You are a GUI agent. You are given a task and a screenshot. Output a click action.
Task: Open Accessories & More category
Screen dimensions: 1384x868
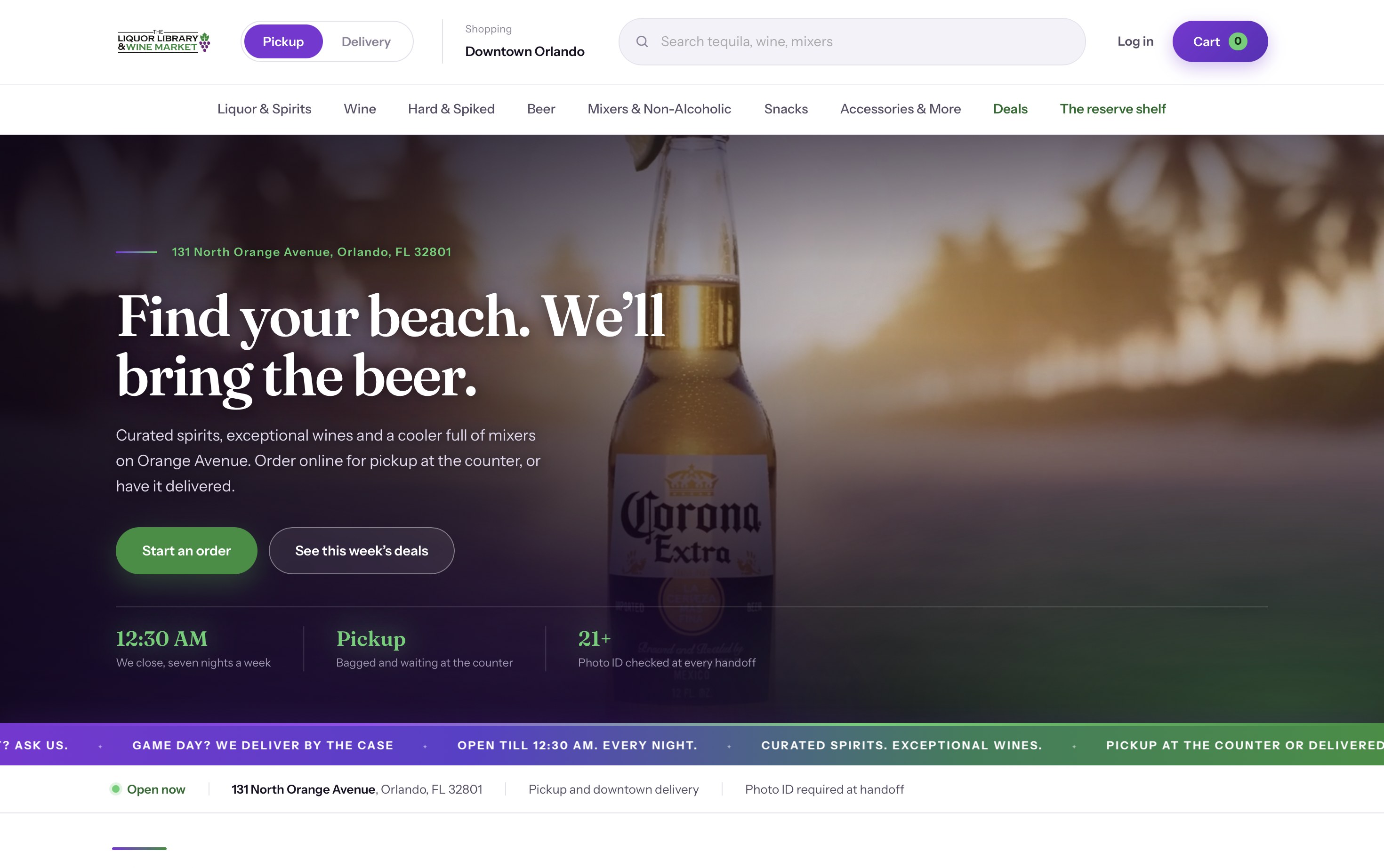pos(900,109)
